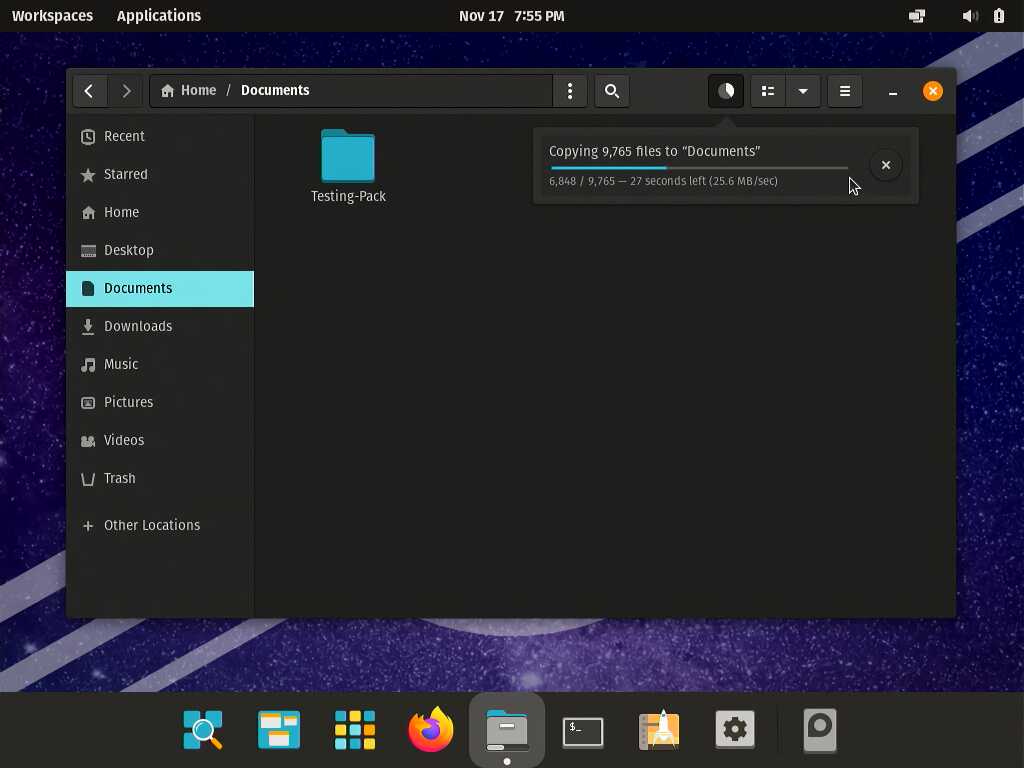Open the Workspaces menu
This screenshot has width=1024, height=768.
coord(52,16)
